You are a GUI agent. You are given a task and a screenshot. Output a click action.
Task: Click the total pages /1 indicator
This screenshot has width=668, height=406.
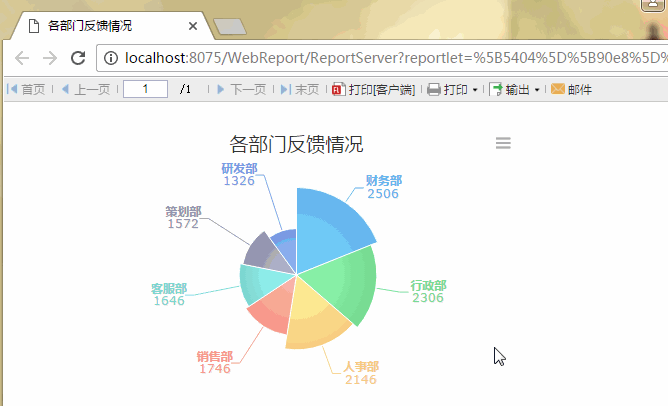[185, 89]
